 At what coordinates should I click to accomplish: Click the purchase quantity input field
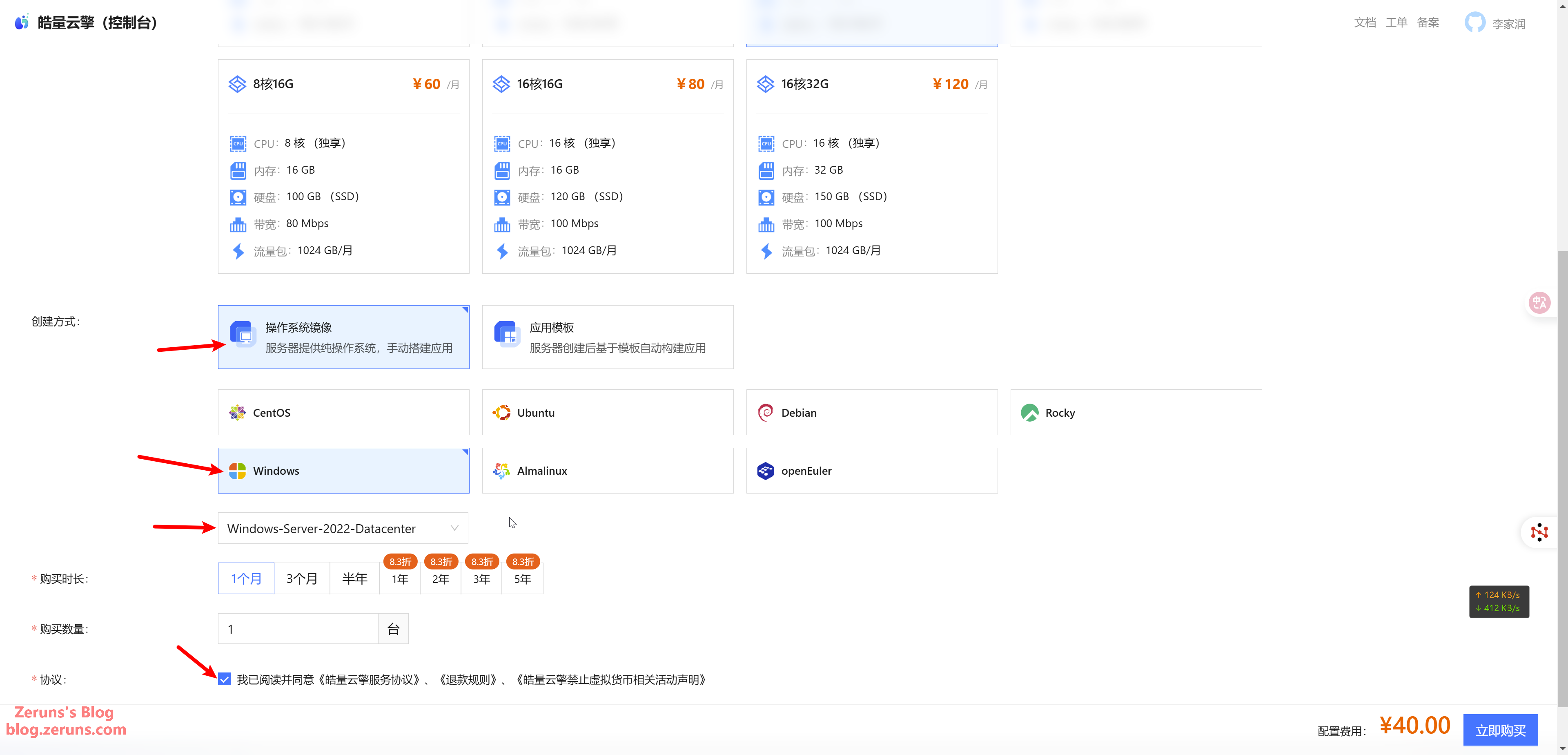click(298, 628)
